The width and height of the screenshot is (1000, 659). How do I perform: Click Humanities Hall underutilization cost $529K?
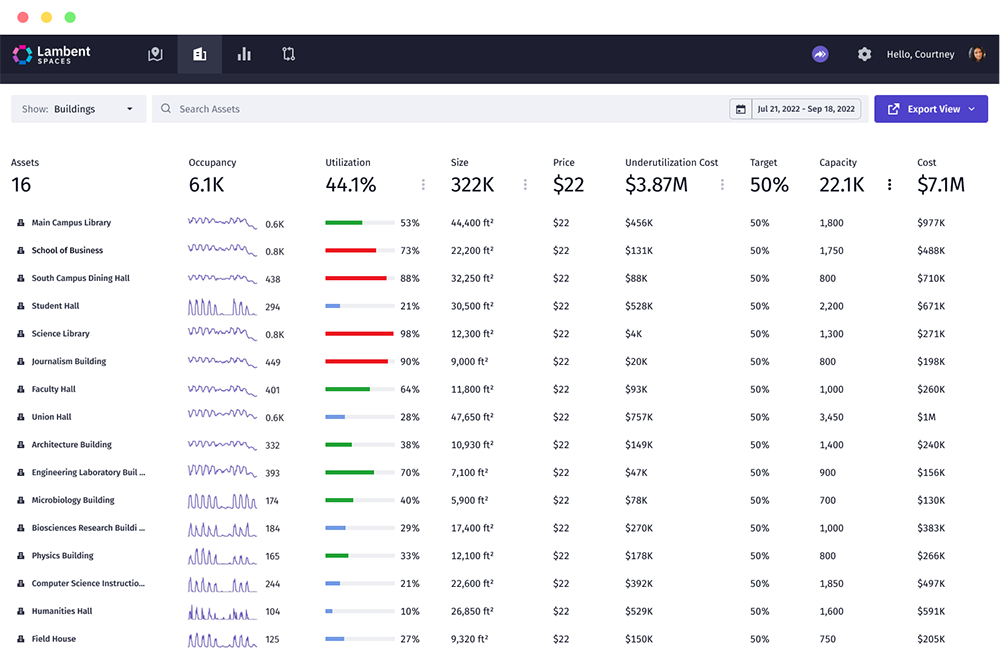pyautogui.click(x=639, y=611)
